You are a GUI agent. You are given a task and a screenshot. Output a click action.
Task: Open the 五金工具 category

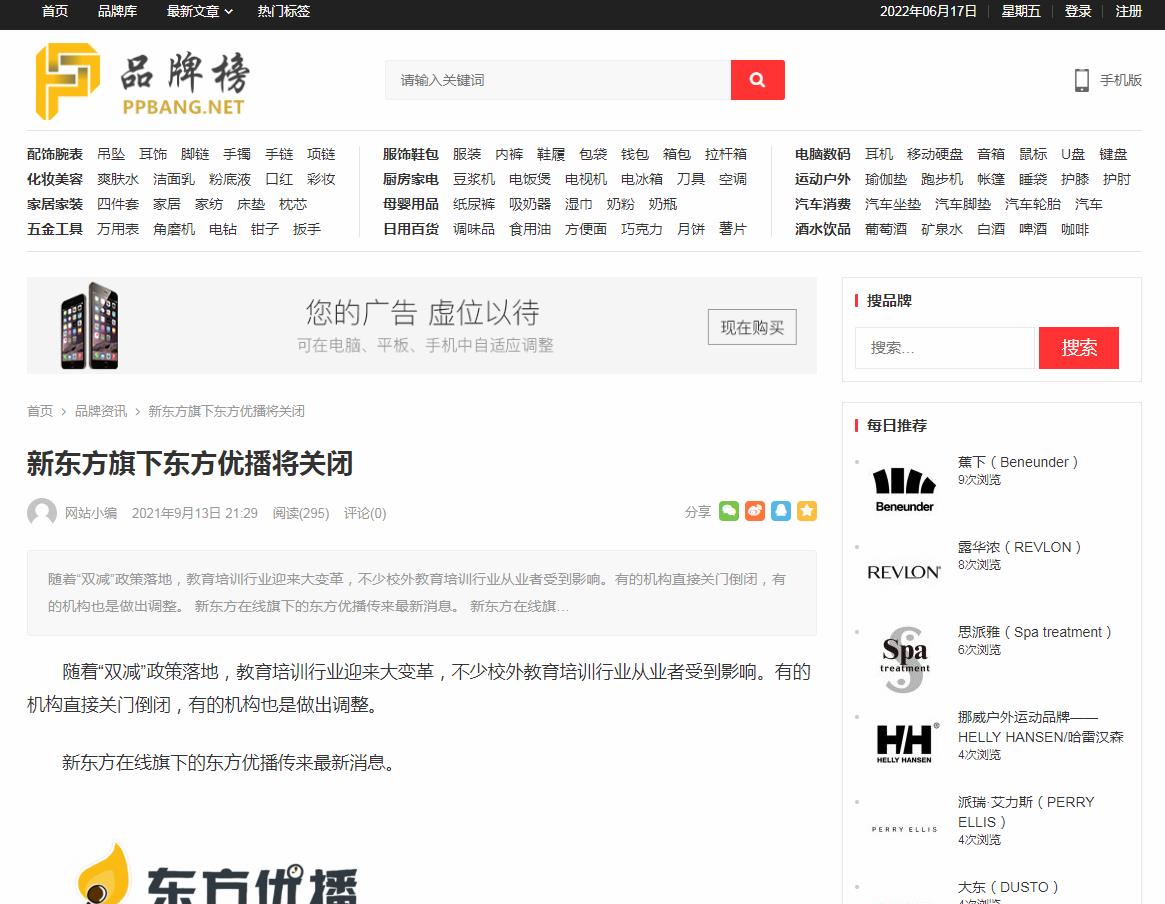pyautogui.click(x=55, y=229)
